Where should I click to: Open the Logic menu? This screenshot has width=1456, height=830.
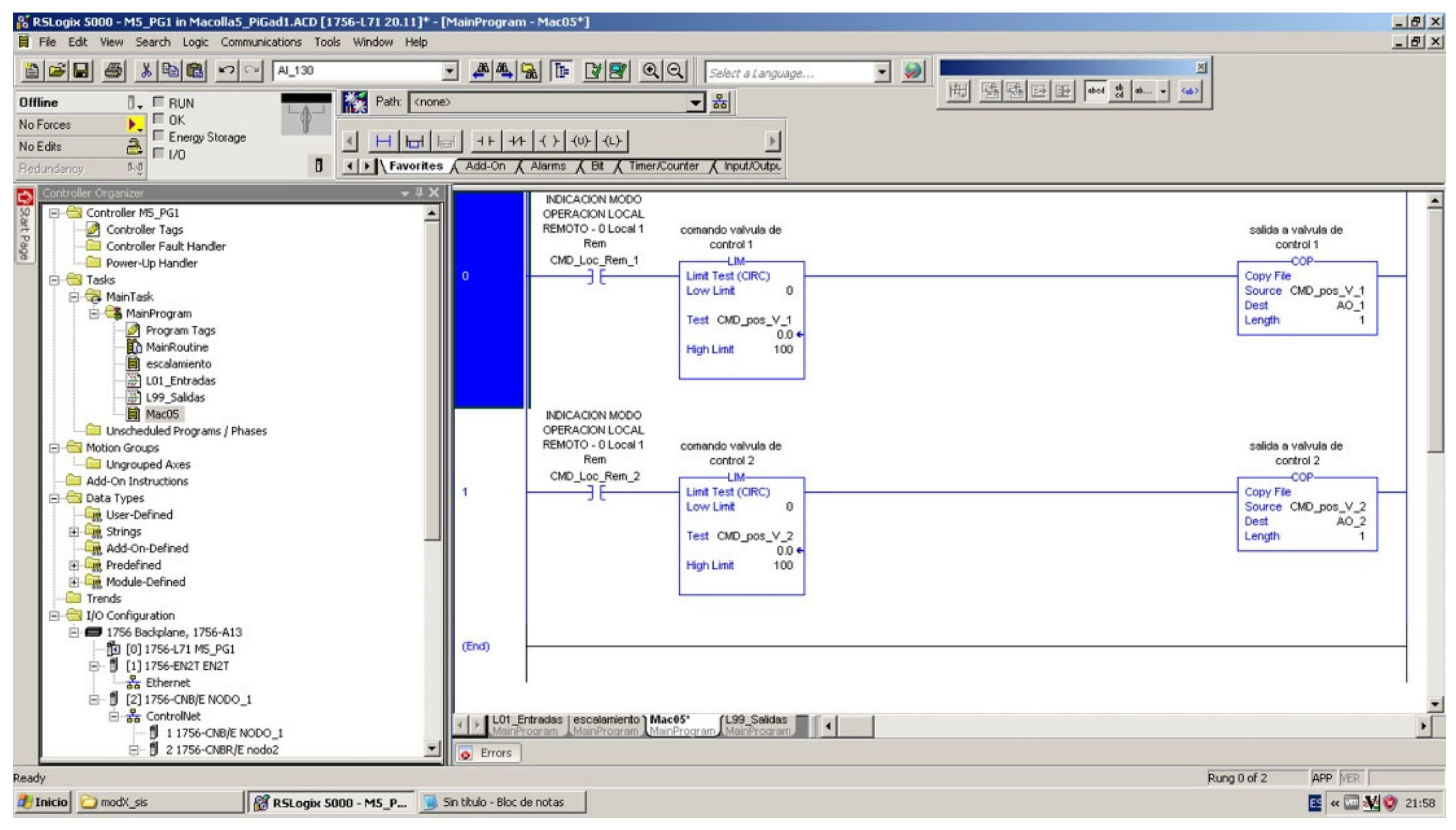[x=195, y=42]
